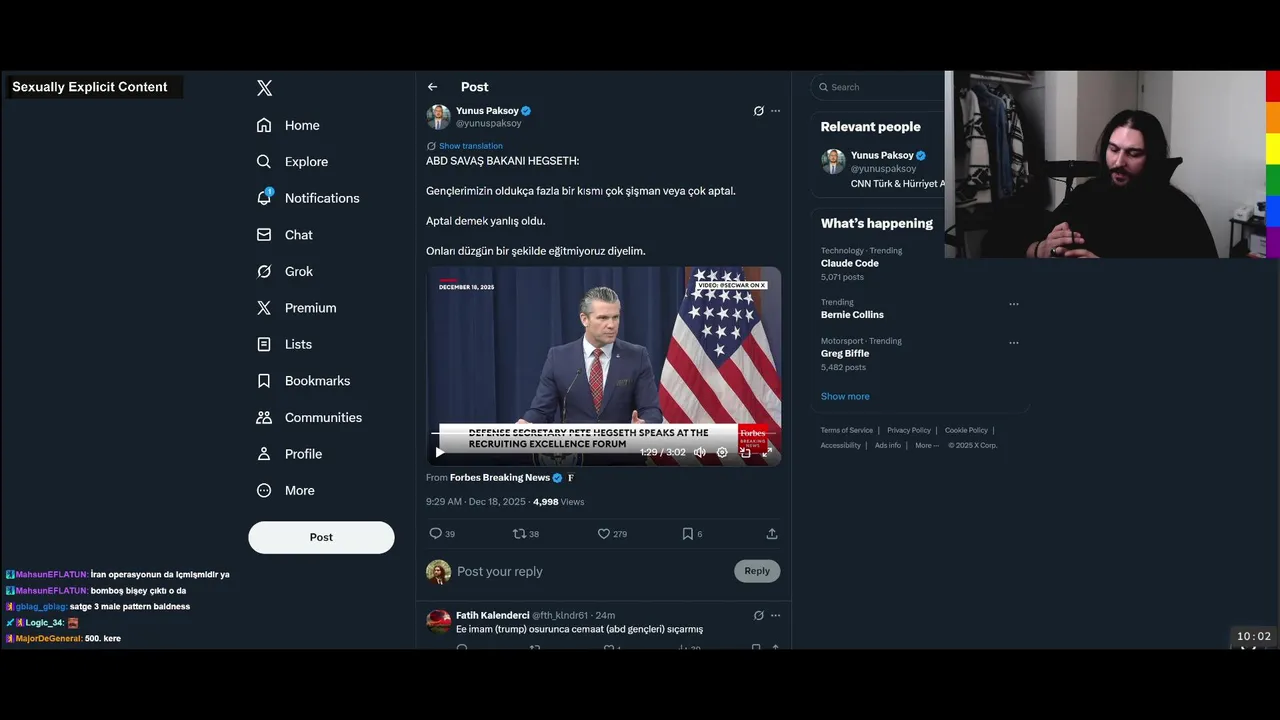1280x720 pixels.
Task: Open three-dot menu on Yunus Paksoy's post
Action: tap(775, 111)
